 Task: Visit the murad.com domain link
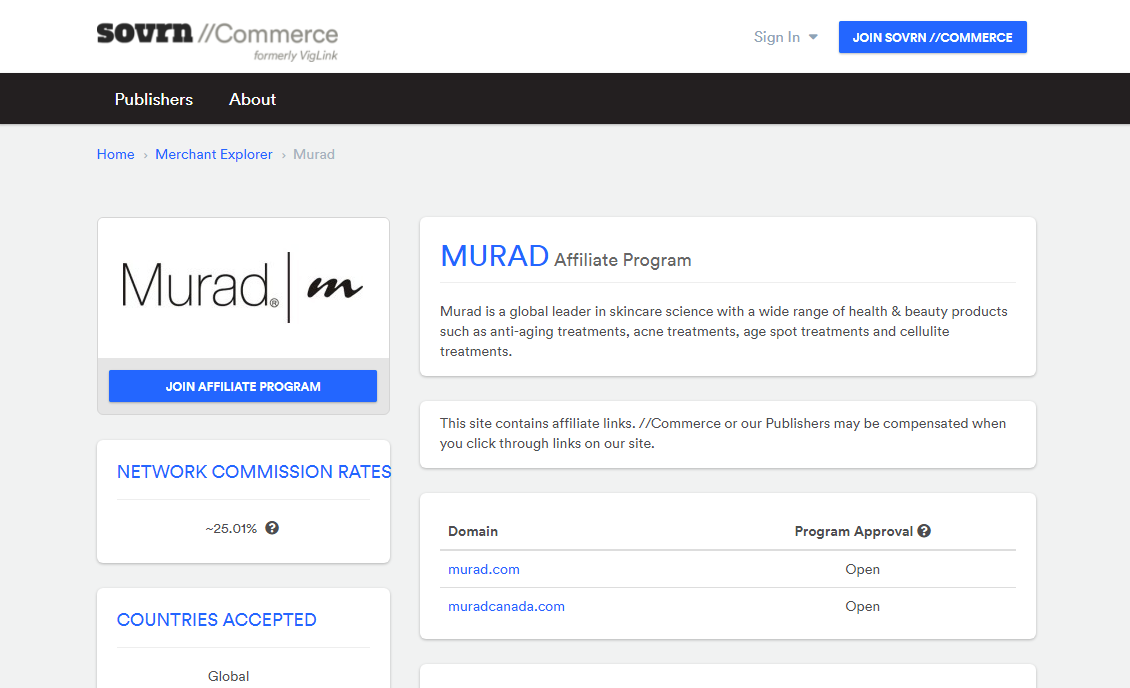[x=484, y=569]
